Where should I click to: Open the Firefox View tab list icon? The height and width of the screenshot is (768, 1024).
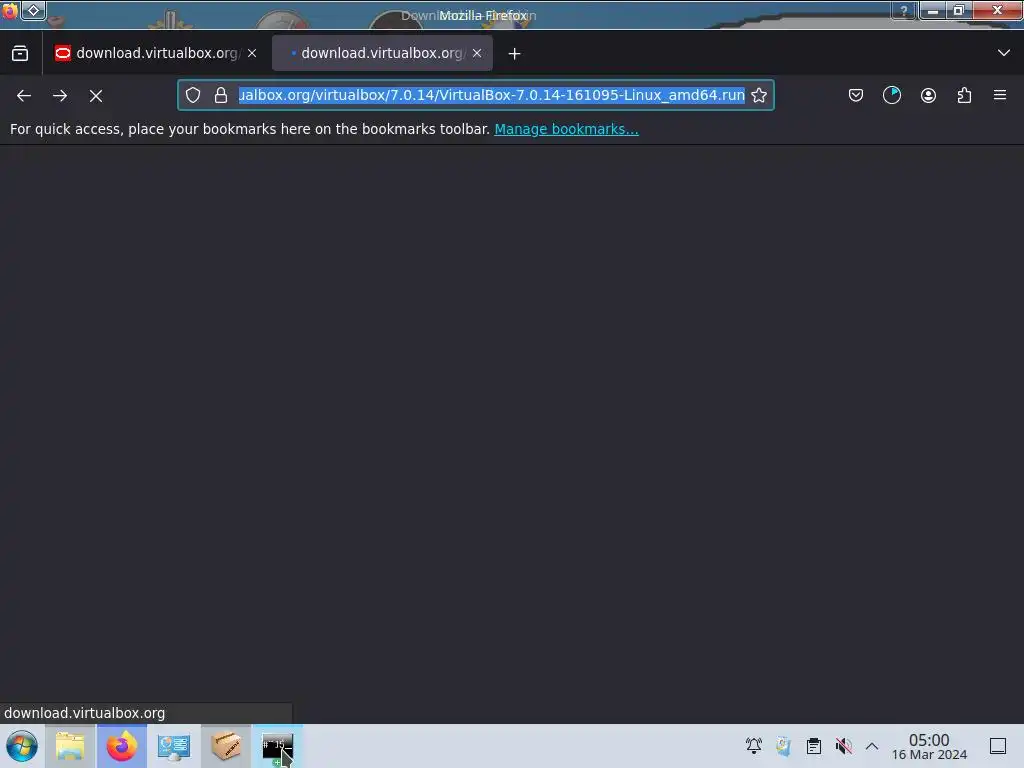pyautogui.click(x=20, y=54)
